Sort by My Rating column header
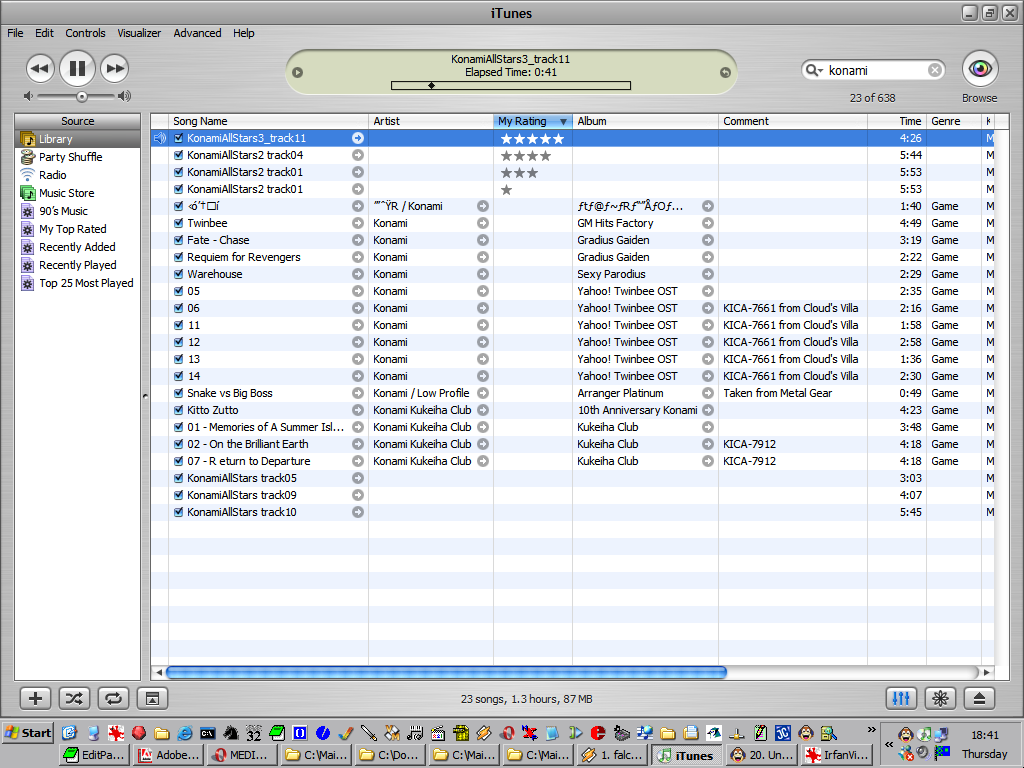This screenshot has height=768, width=1024. tap(533, 121)
